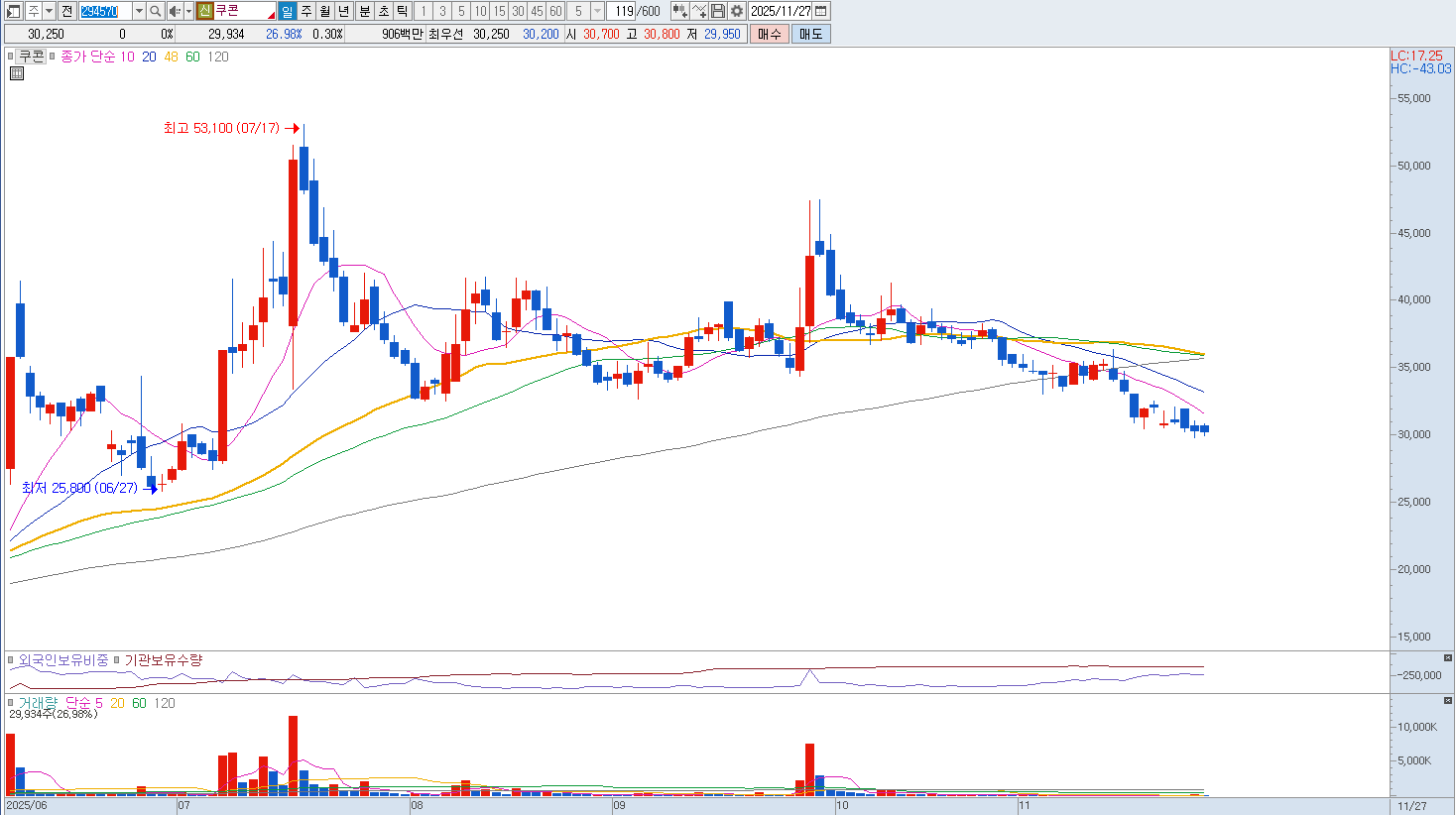Image resolution: width=1456 pixels, height=815 pixels.
Task: Toggle the 기관보유수량 indicator marker
Action: coord(117,660)
